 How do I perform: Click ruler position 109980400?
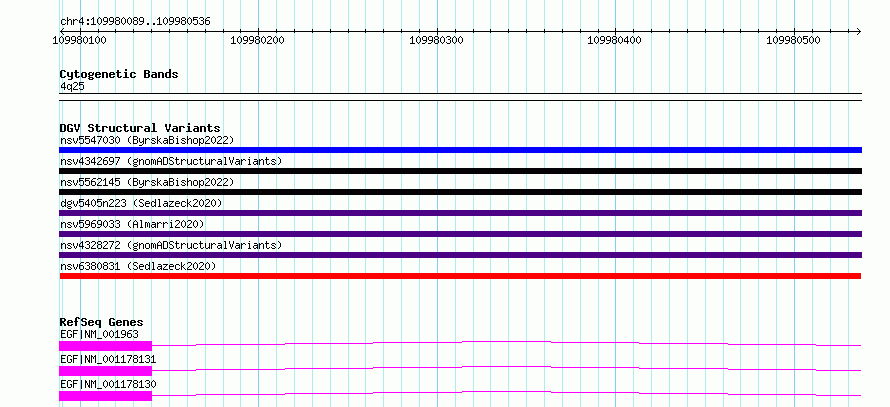615,40
